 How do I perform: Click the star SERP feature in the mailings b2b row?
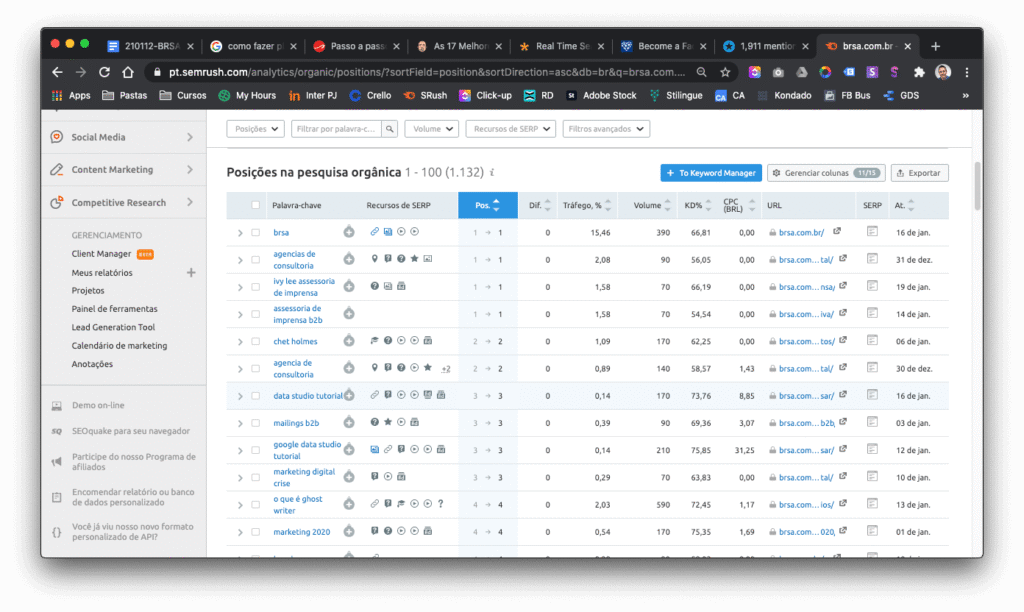pos(388,422)
